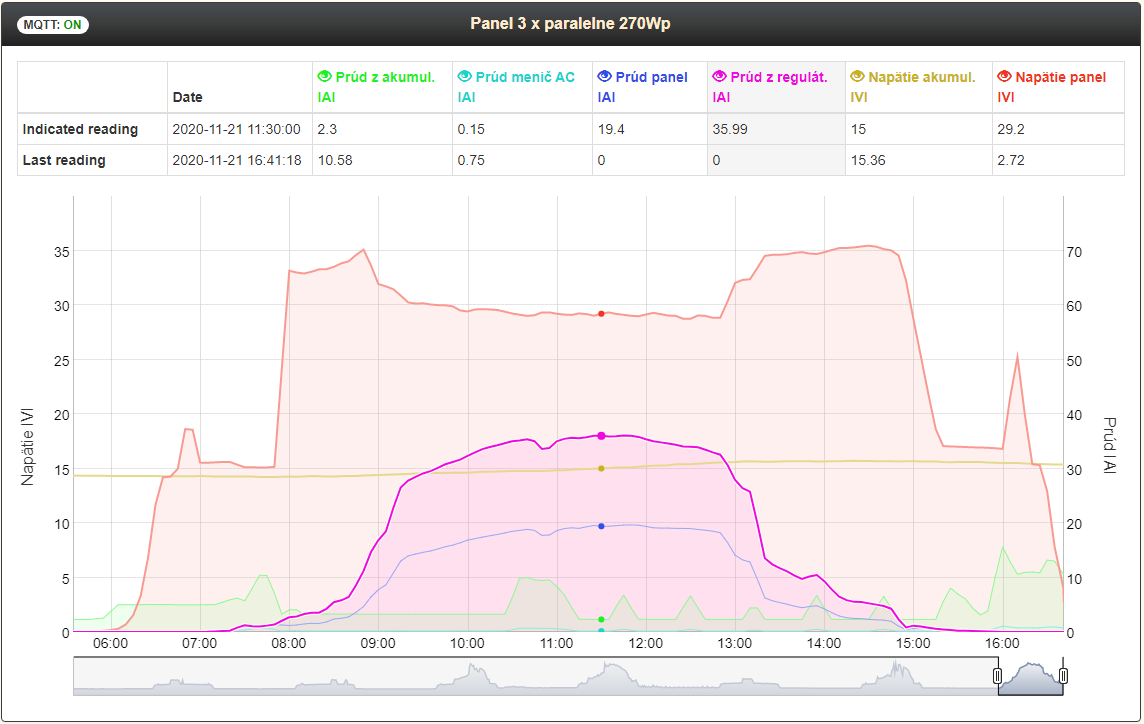Click the Napätie panel column header text
This screenshot has height=724, width=1144.
click(1061, 77)
